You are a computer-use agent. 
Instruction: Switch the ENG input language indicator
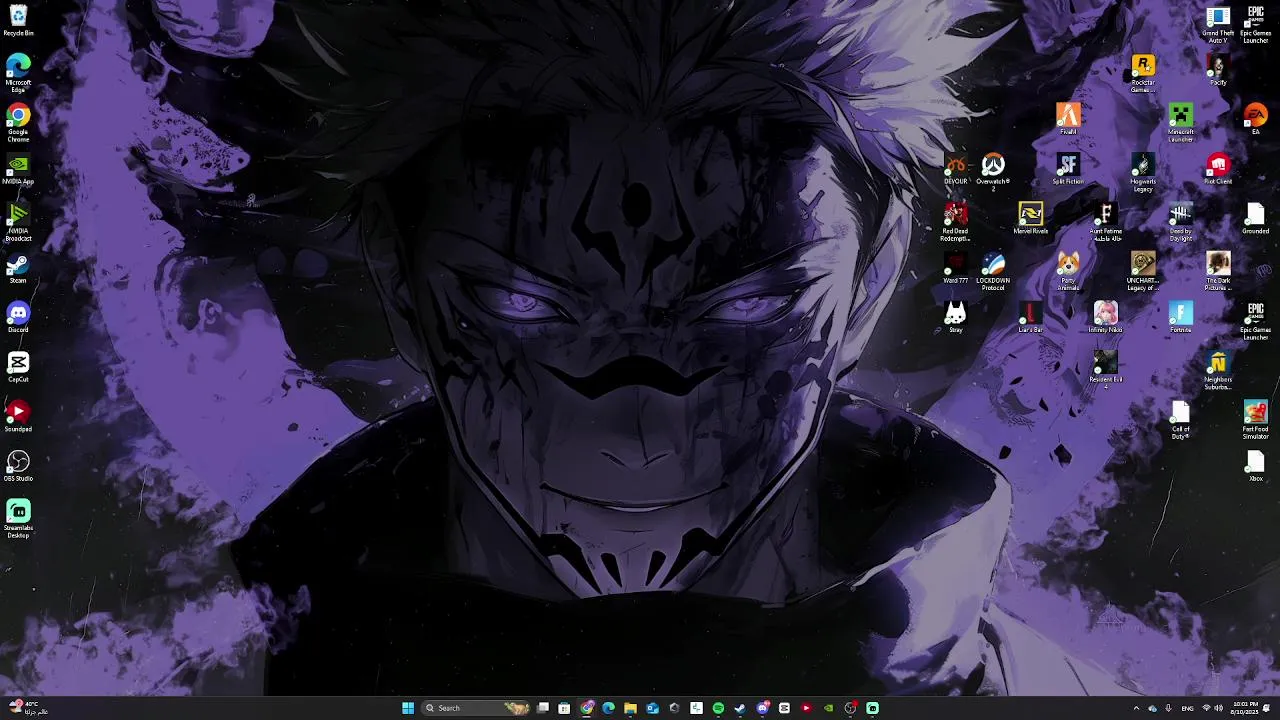(x=1187, y=708)
